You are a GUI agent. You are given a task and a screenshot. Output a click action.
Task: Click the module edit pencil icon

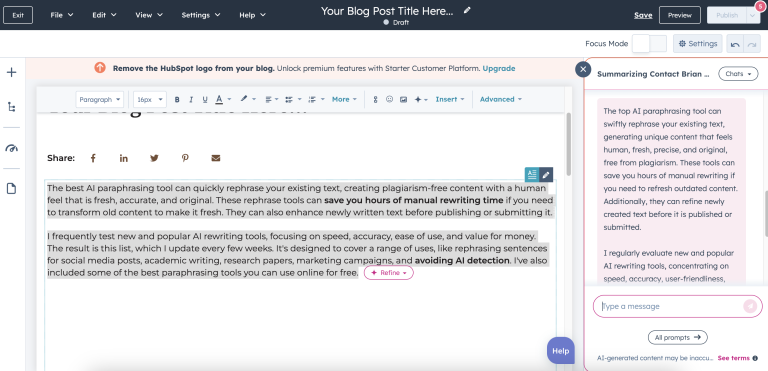tap(546, 174)
